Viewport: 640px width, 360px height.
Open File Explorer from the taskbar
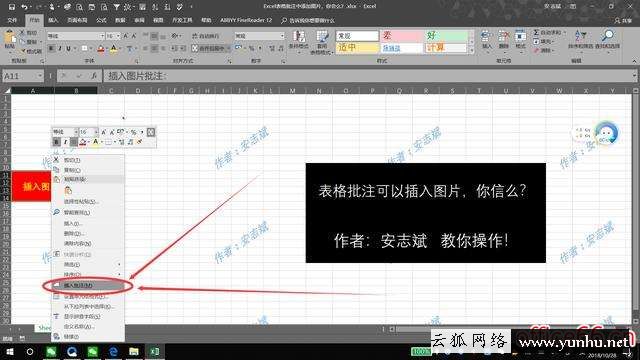click(x=134, y=351)
